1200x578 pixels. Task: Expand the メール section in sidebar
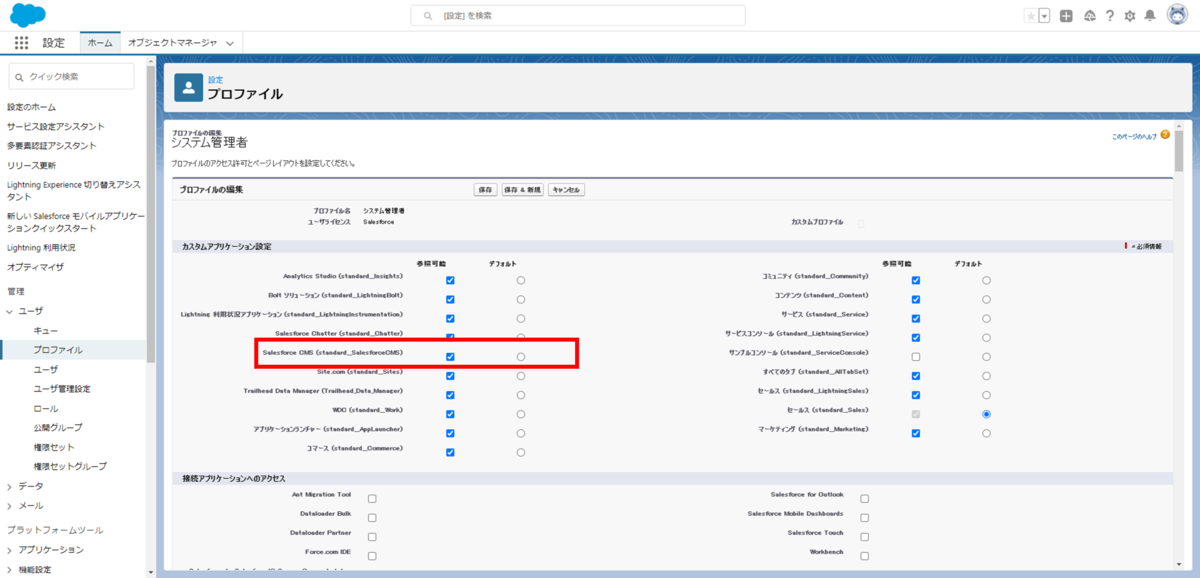click(x=10, y=506)
